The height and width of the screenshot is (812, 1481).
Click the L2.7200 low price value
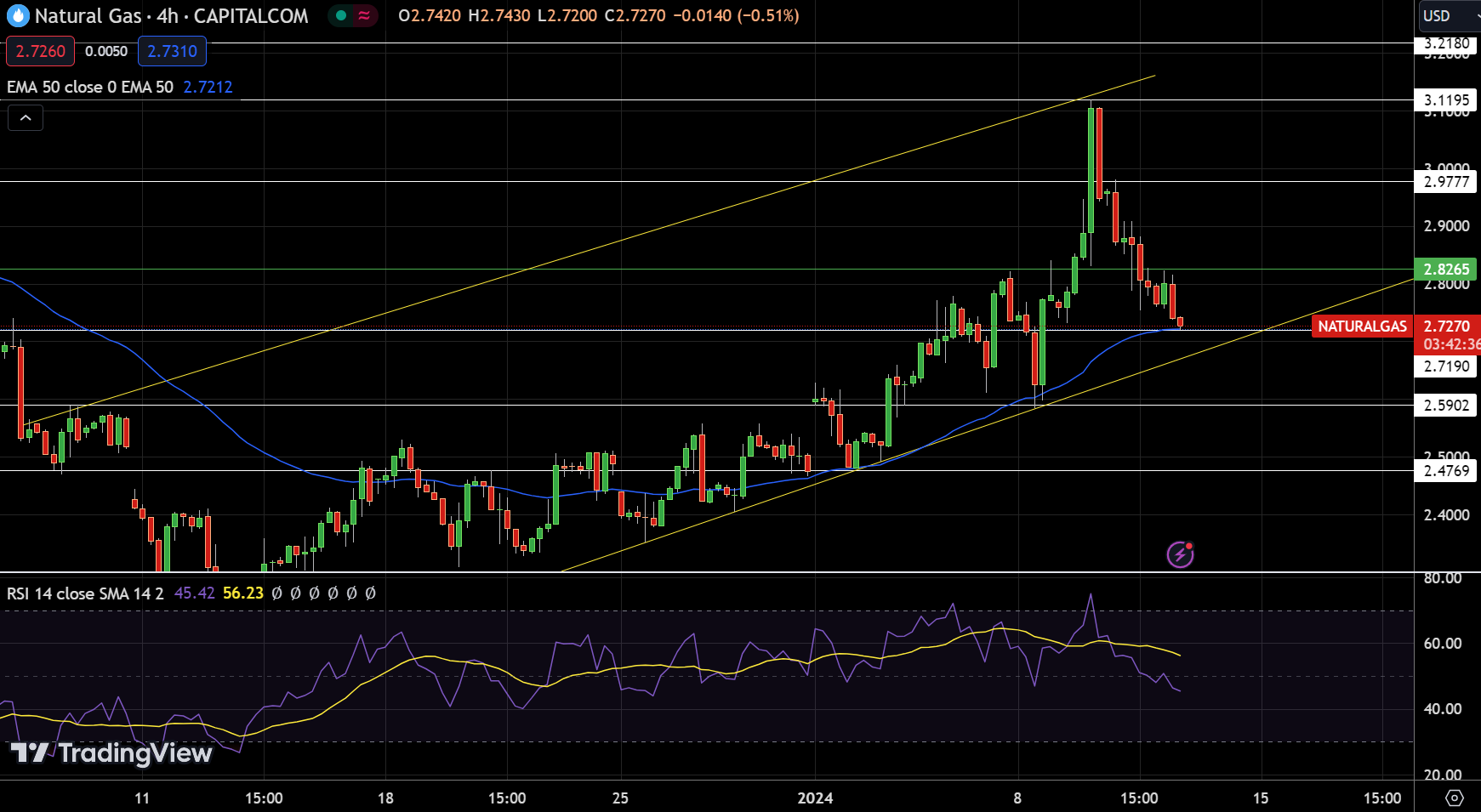567,15
